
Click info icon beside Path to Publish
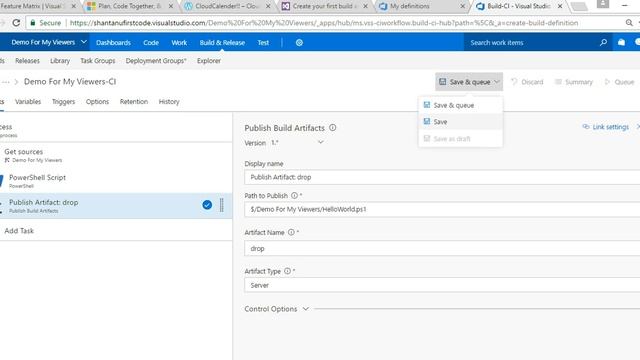(x=294, y=196)
